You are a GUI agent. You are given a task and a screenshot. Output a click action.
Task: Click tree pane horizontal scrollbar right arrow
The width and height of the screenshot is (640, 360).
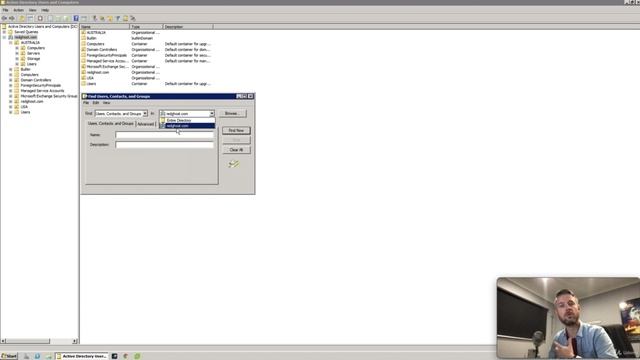[75, 341]
